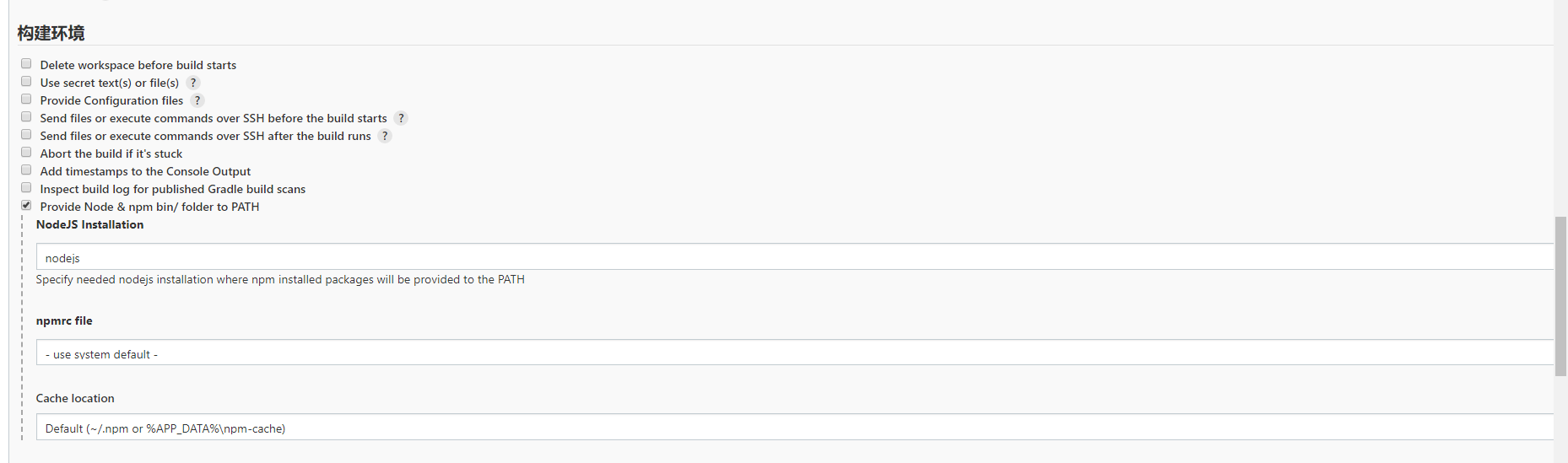Enable Delete workspace before build starts

[x=26, y=64]
